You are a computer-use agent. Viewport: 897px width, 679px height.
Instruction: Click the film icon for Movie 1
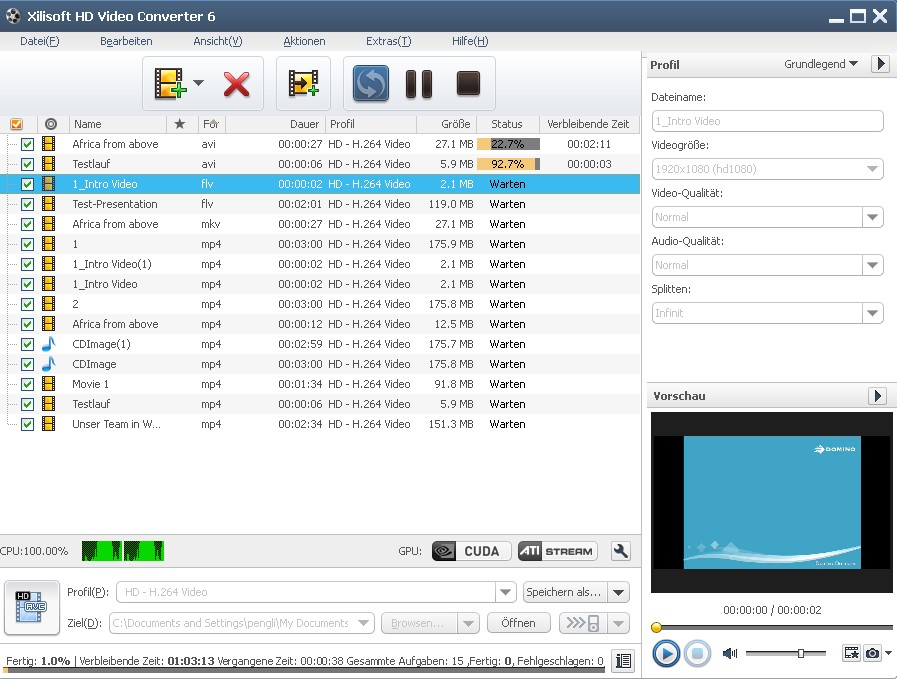tap(49, 384)
